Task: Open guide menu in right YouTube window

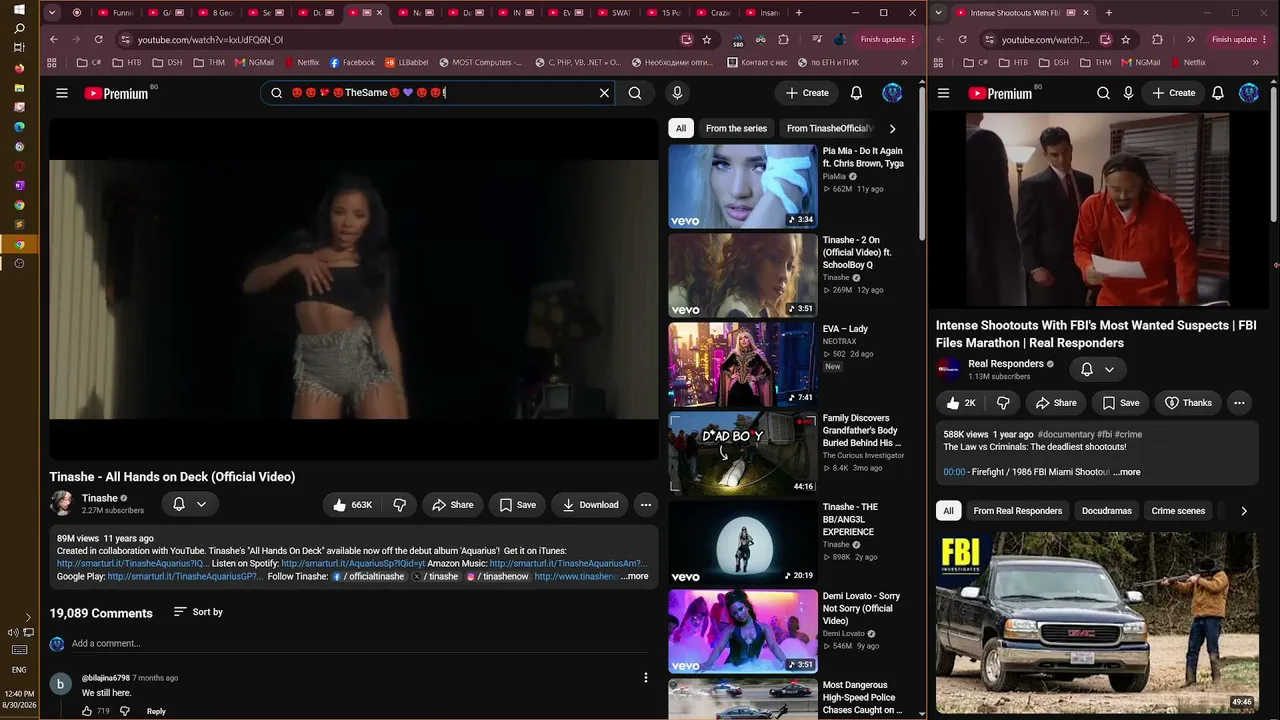Action: pos(943,93)
